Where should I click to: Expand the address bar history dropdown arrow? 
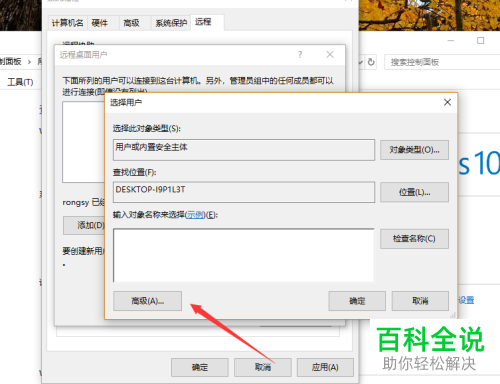tap(361, 62)
